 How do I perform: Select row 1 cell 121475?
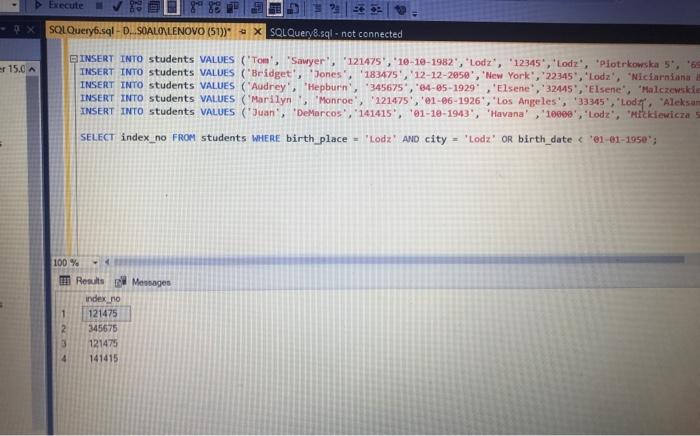point(106,313)
